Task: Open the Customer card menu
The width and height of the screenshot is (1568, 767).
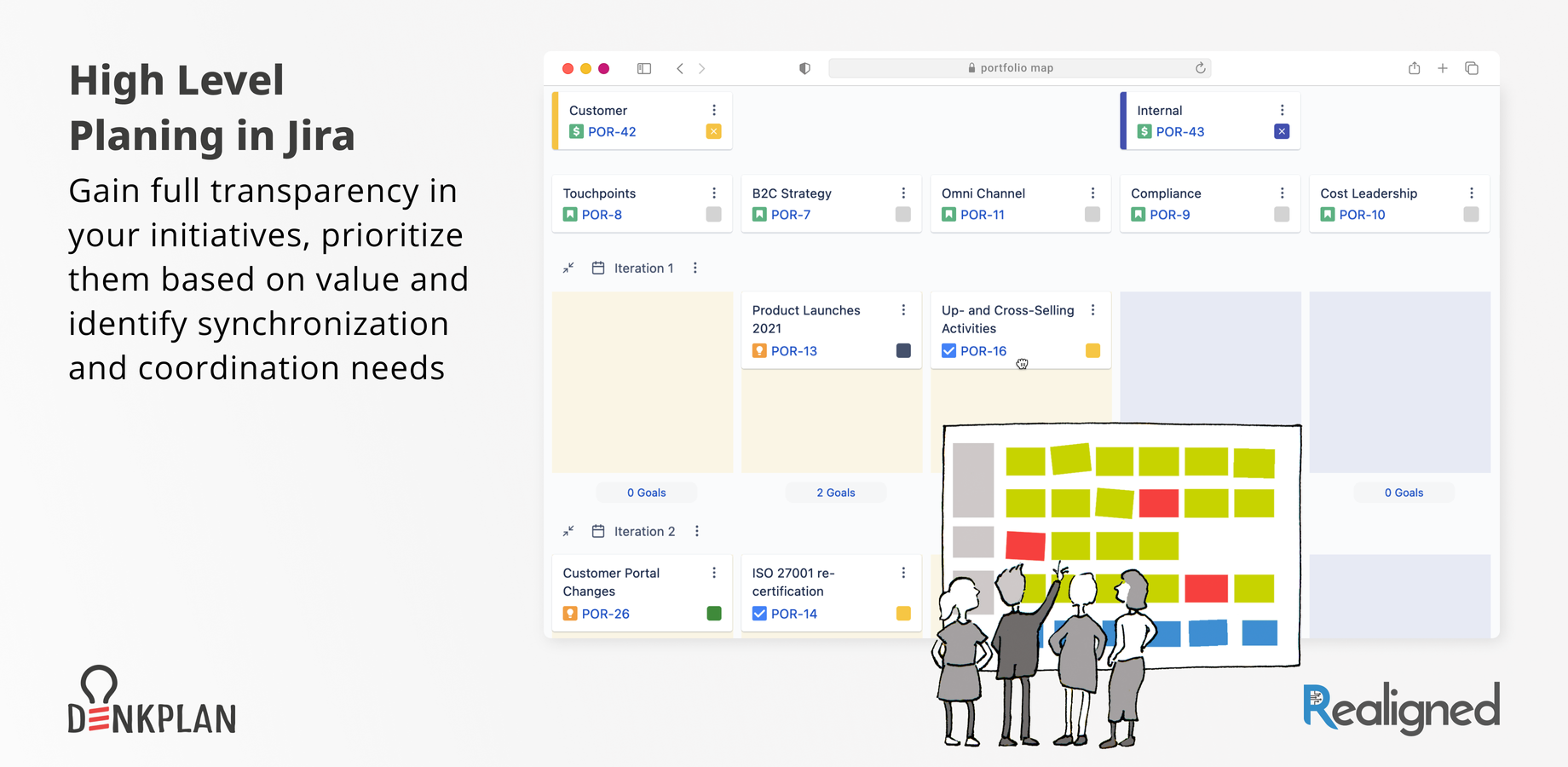Action: pyautogui.click(x=714, y=110)
